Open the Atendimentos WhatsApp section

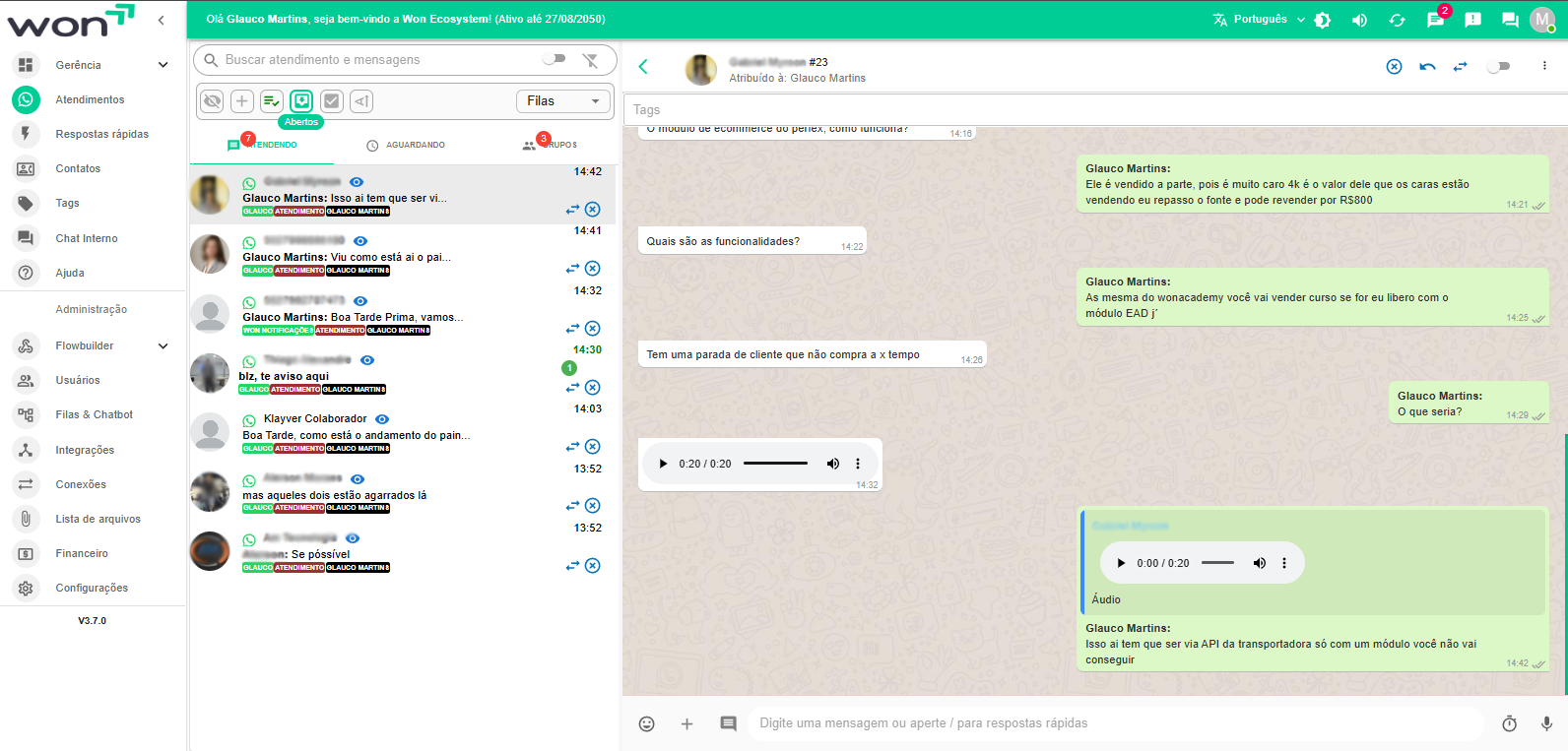90,99
